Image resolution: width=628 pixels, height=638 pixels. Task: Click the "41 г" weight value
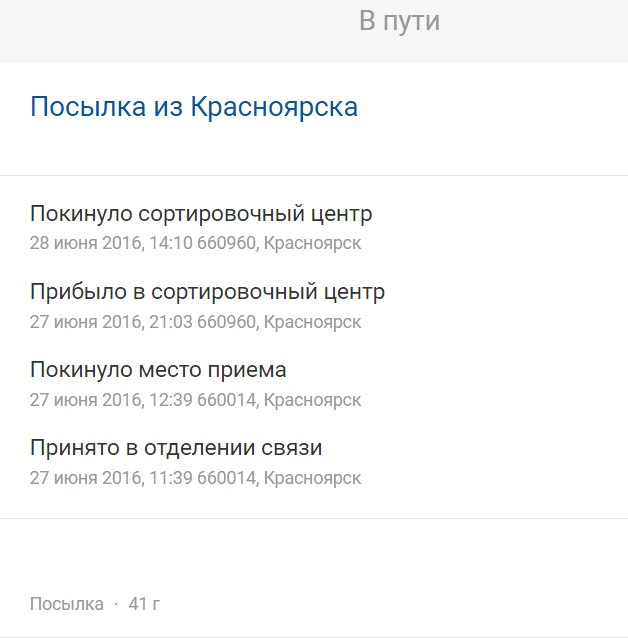[x=144, y=604]
